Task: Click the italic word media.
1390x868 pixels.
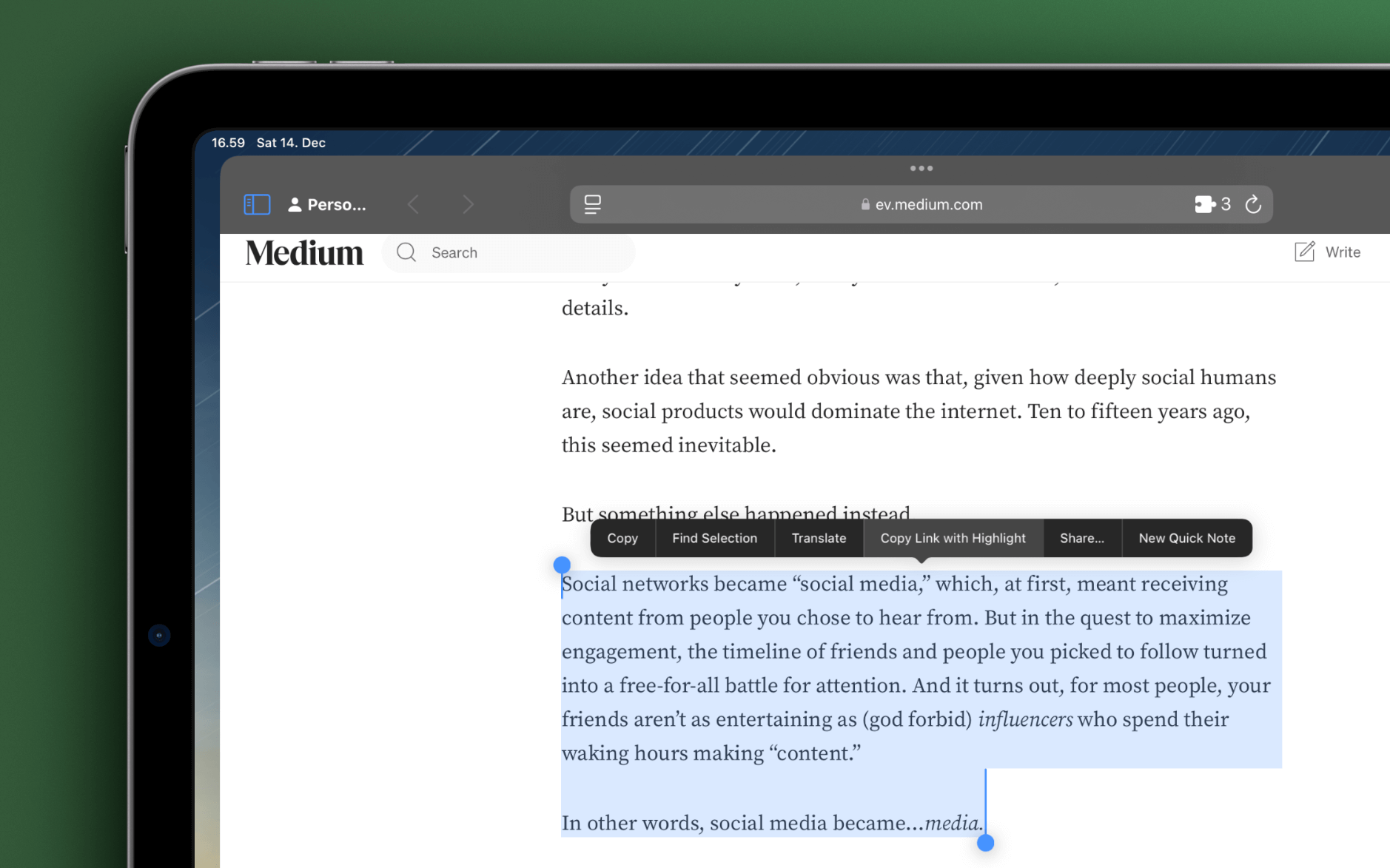Action: coord(954,823)
